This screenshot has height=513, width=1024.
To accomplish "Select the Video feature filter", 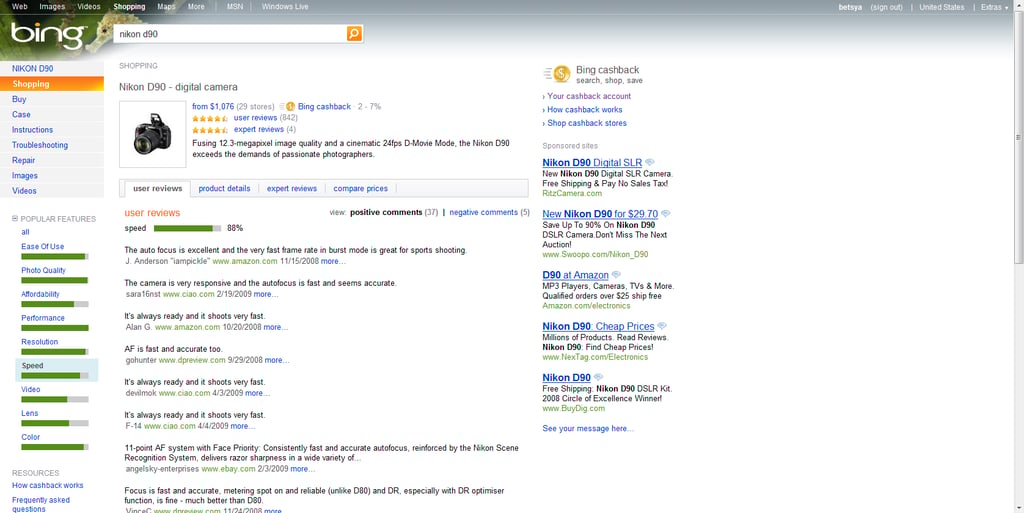I will click(31, 390).
